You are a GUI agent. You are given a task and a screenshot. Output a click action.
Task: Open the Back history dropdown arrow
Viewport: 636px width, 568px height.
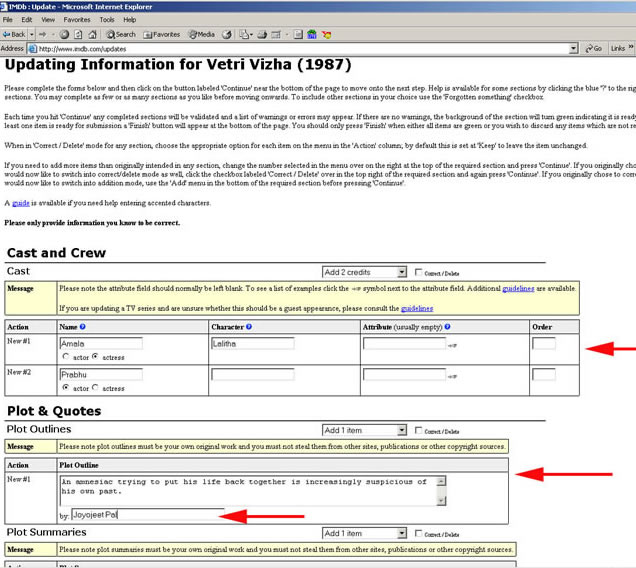tap(32, 34)
